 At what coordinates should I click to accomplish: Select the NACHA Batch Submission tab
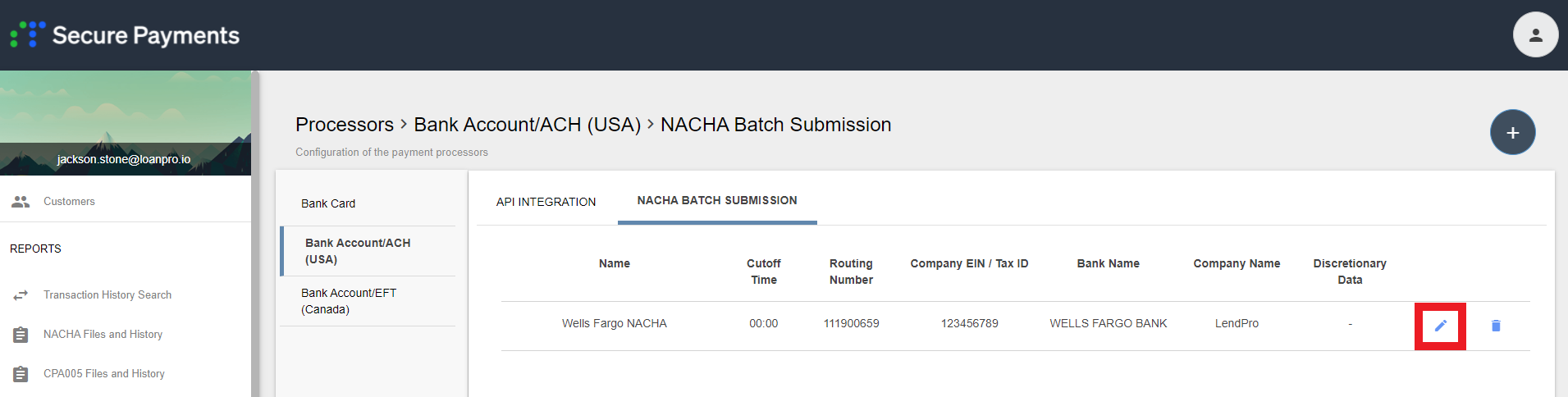[716, 200]
